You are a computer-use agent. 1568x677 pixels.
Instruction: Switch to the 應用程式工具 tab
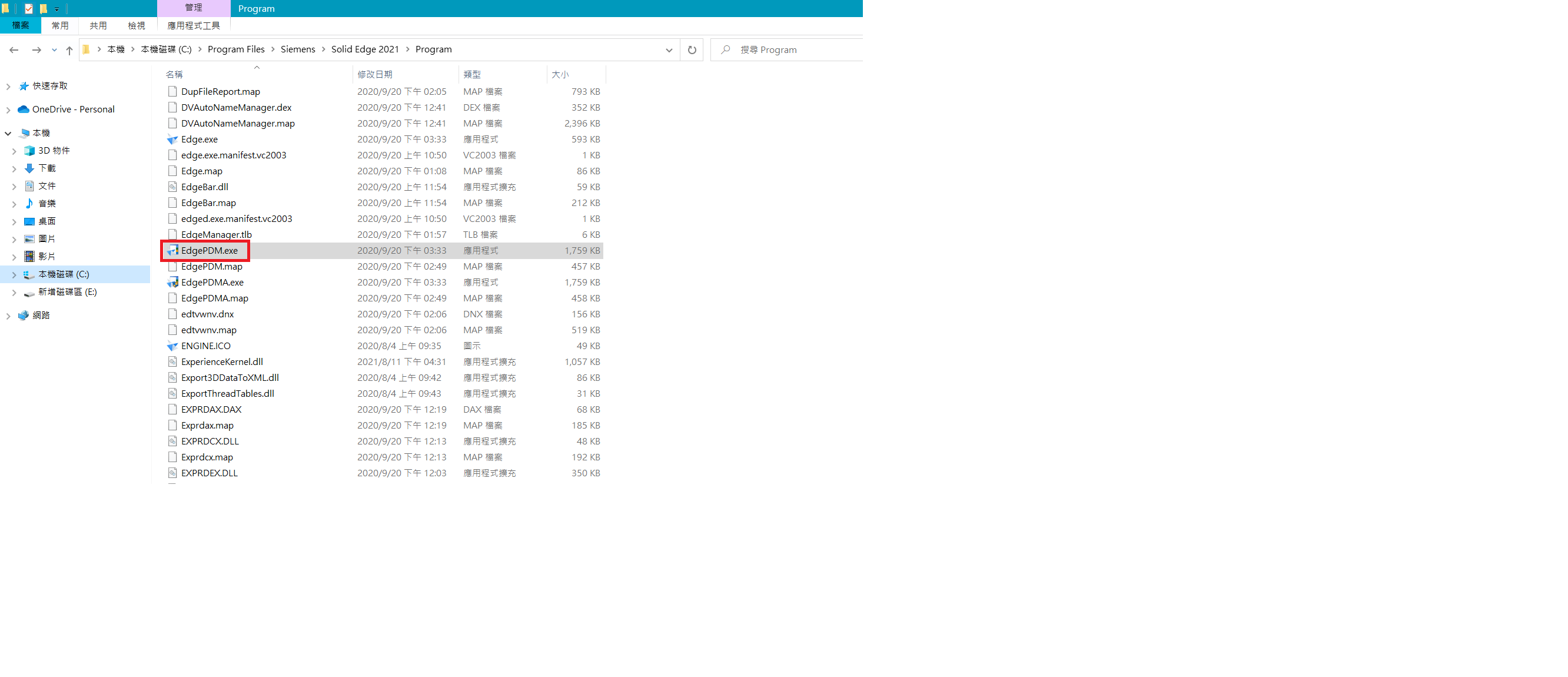coord(194,25)
